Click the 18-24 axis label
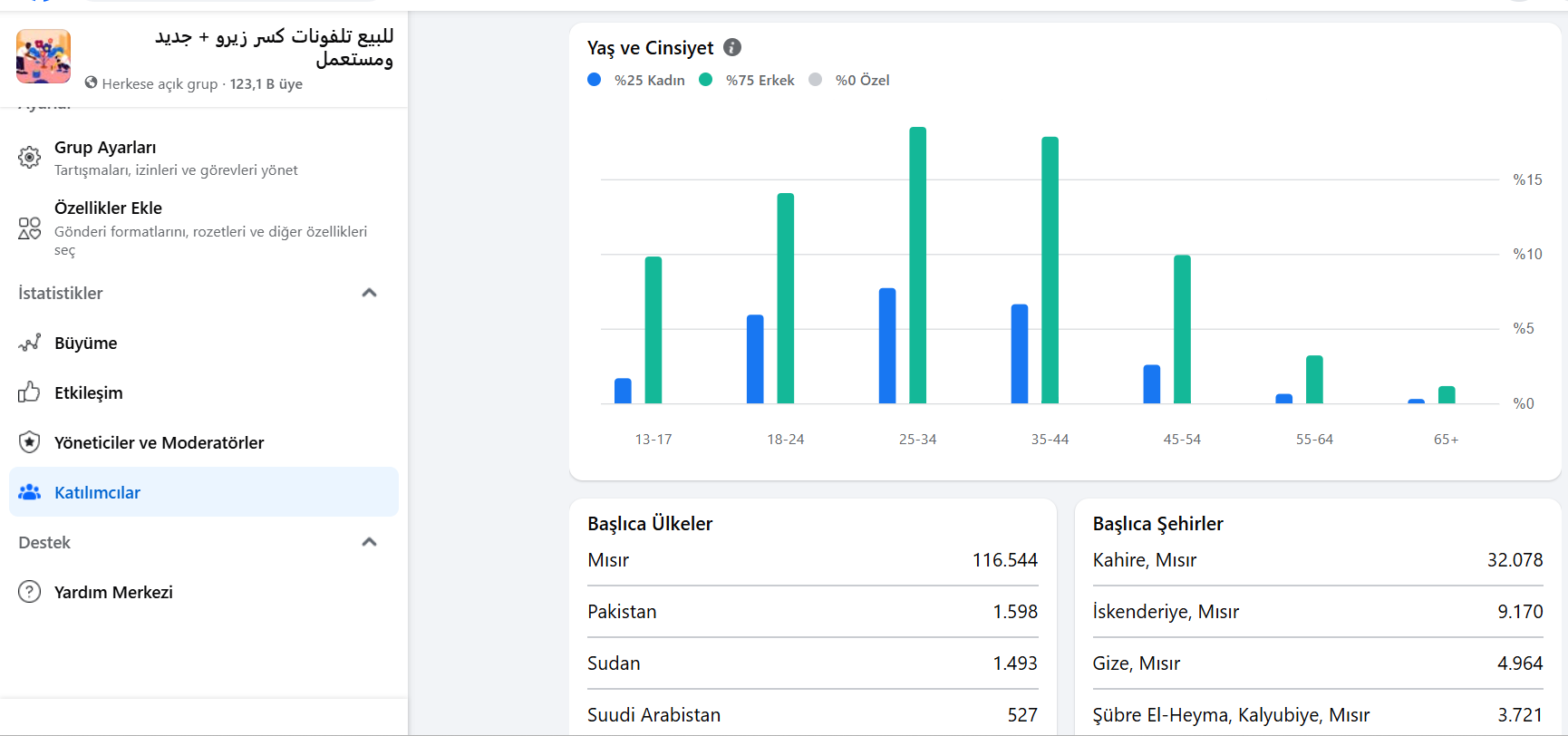The image size is (1568, 736). pyautogui.click(x=786, y=439)
